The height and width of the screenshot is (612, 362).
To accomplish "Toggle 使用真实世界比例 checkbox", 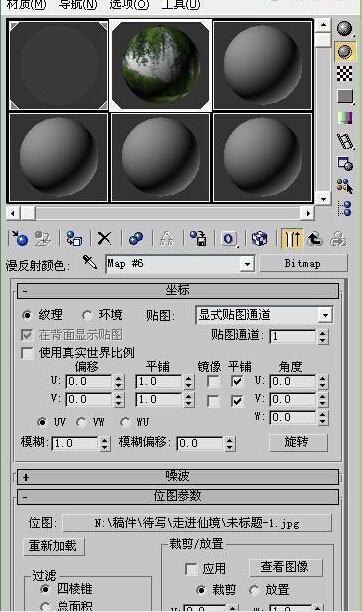I will point(27,353).
